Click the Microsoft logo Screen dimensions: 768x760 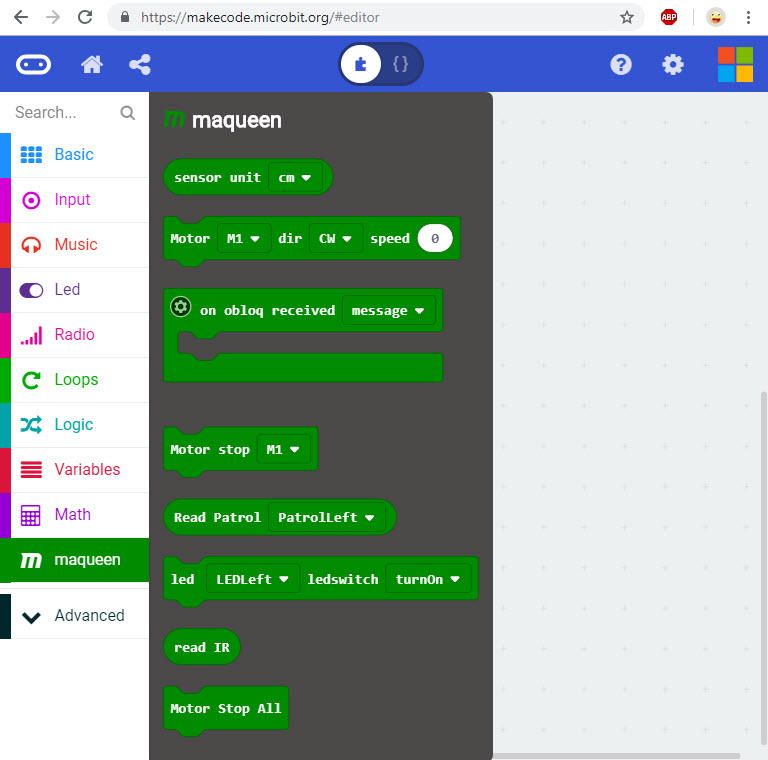tap(735, 65)
